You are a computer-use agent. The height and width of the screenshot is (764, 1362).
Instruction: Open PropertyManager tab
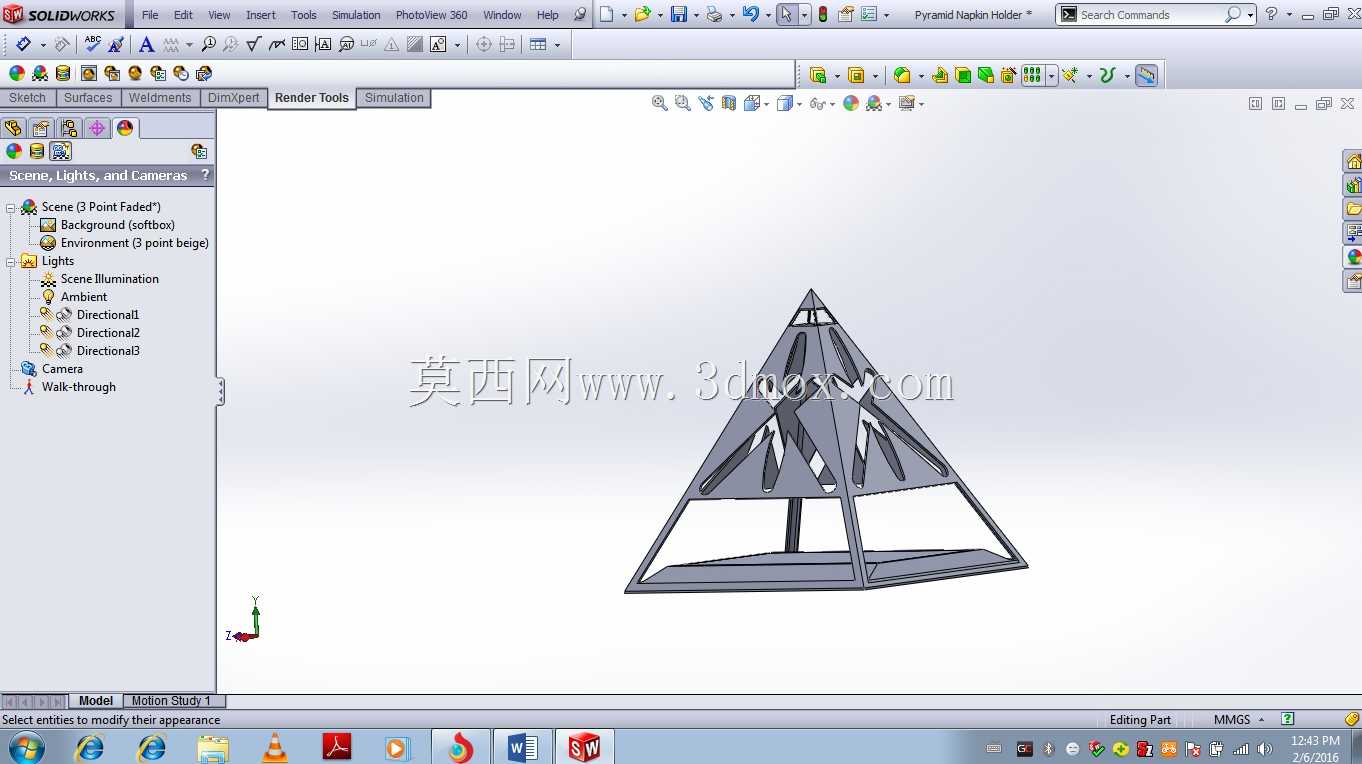click(x=41, y=128)
